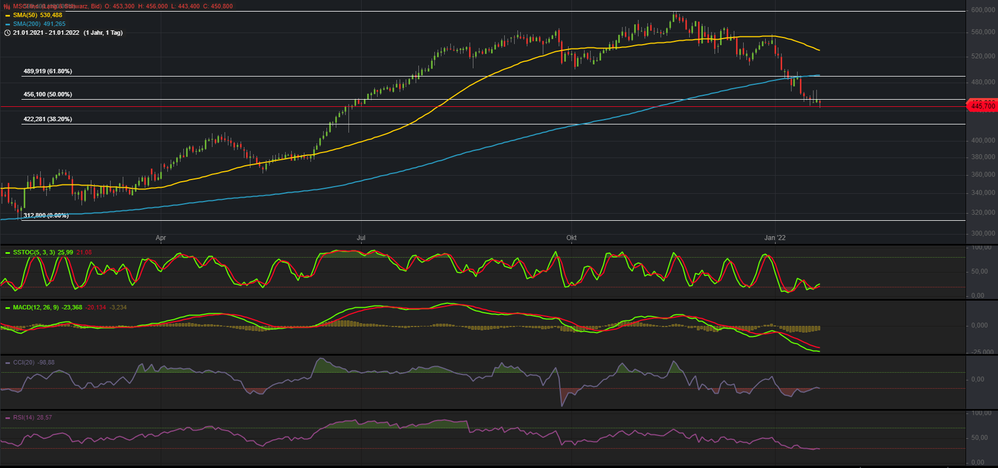
Task: Click the yellow SMA(50) legend marker
Action: (x=8, y=16)
